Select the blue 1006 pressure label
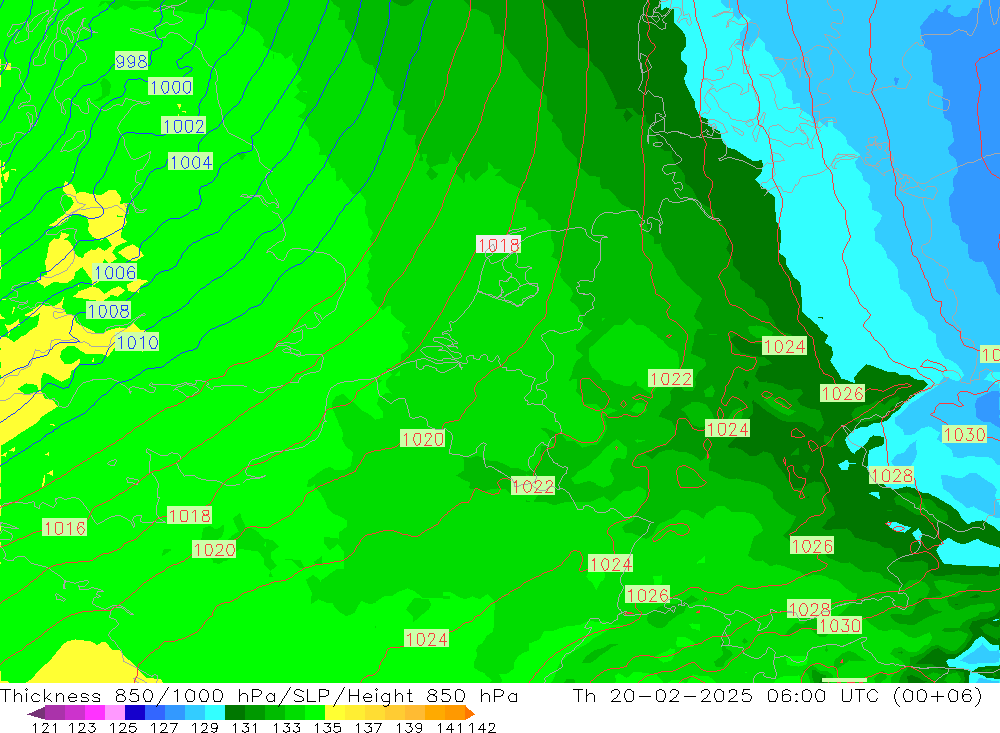 (115, 272)
